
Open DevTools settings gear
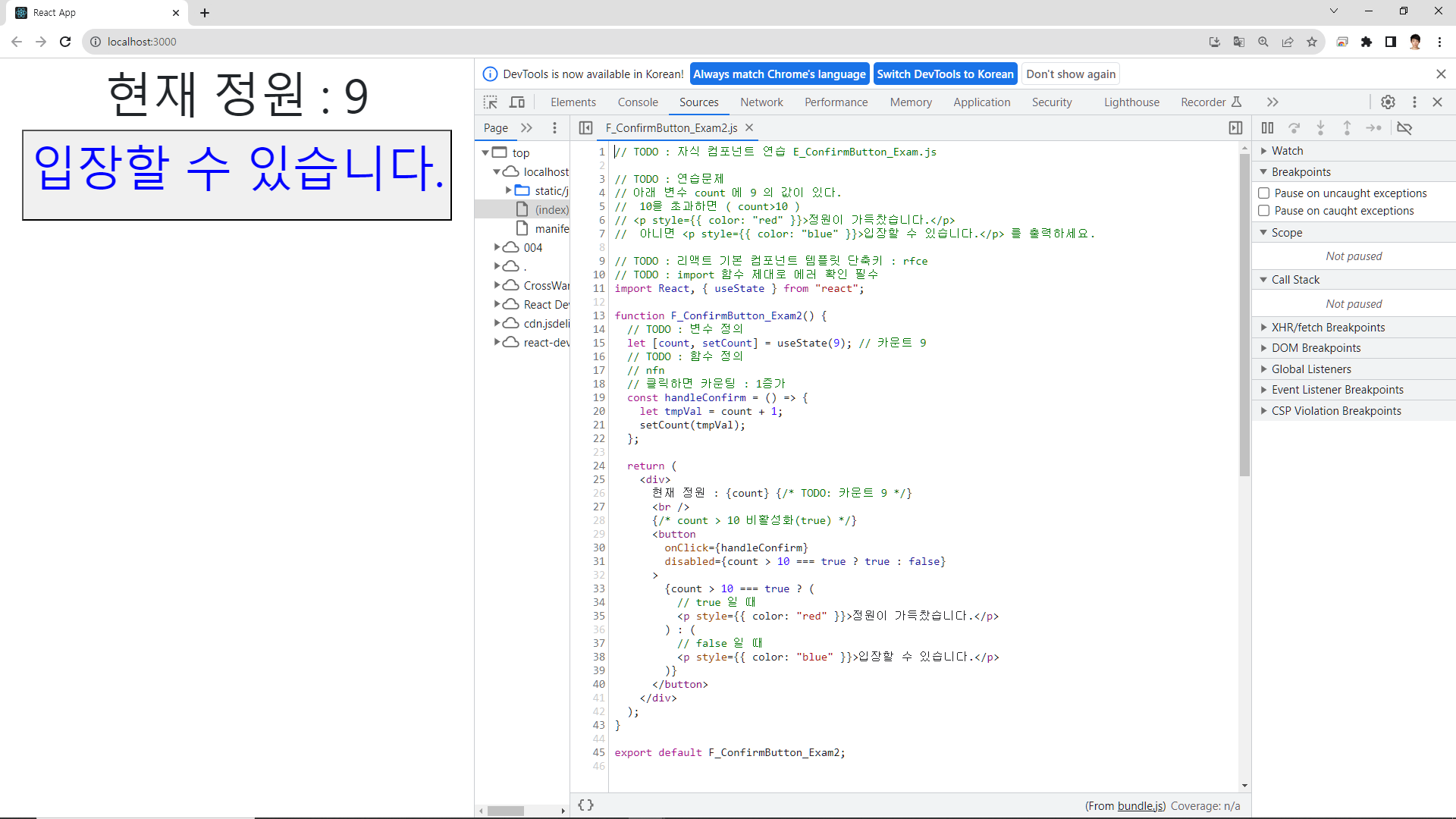click(1388, 102)
